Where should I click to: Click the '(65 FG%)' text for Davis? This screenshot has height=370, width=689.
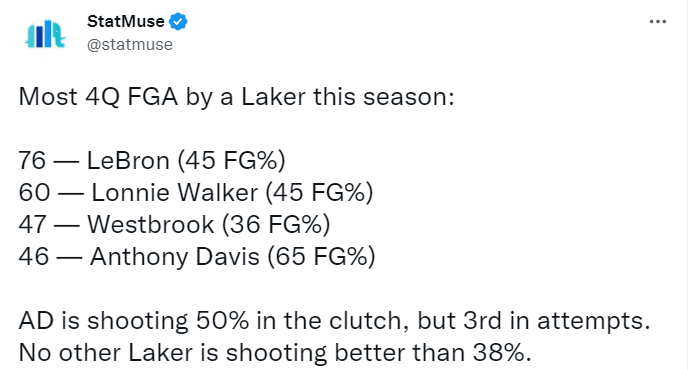pyautogui.click(x=322, y=257)
